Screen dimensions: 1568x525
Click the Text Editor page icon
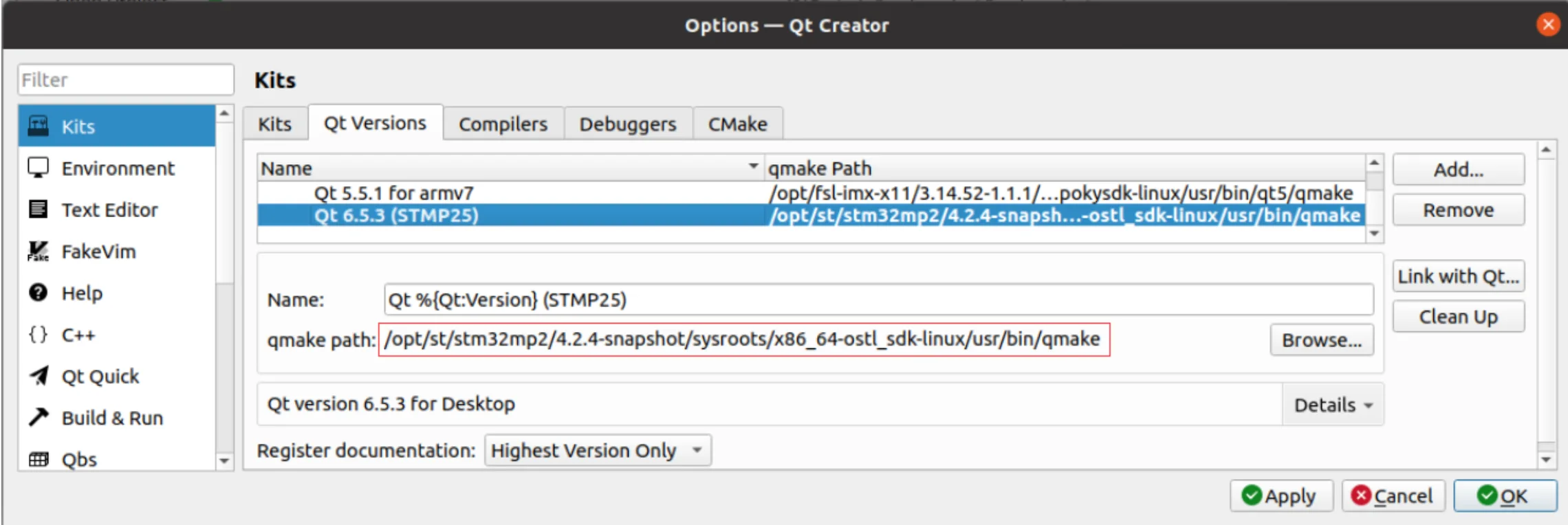pos(39,209)
